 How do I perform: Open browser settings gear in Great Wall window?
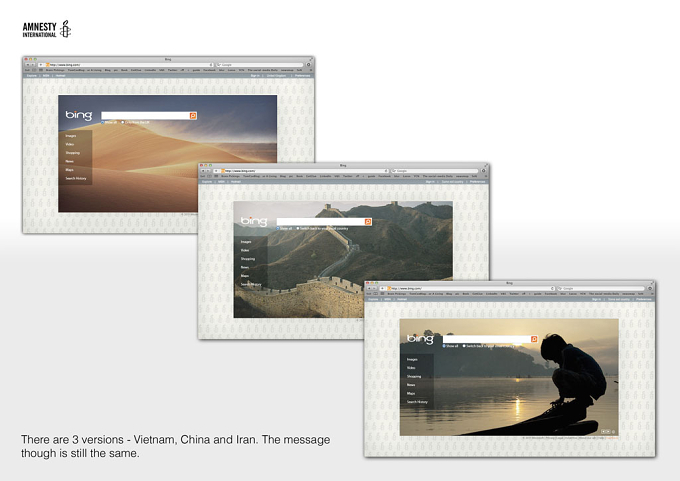click(x=484, y=171)
